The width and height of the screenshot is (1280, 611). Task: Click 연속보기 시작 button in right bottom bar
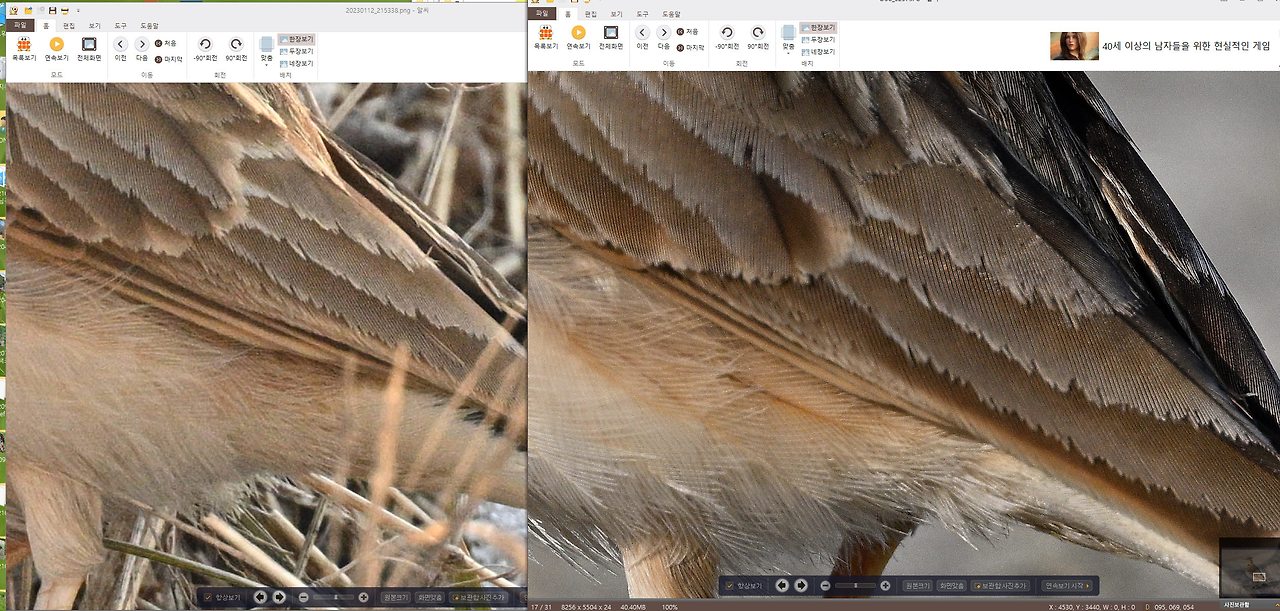click(1068, 586)
